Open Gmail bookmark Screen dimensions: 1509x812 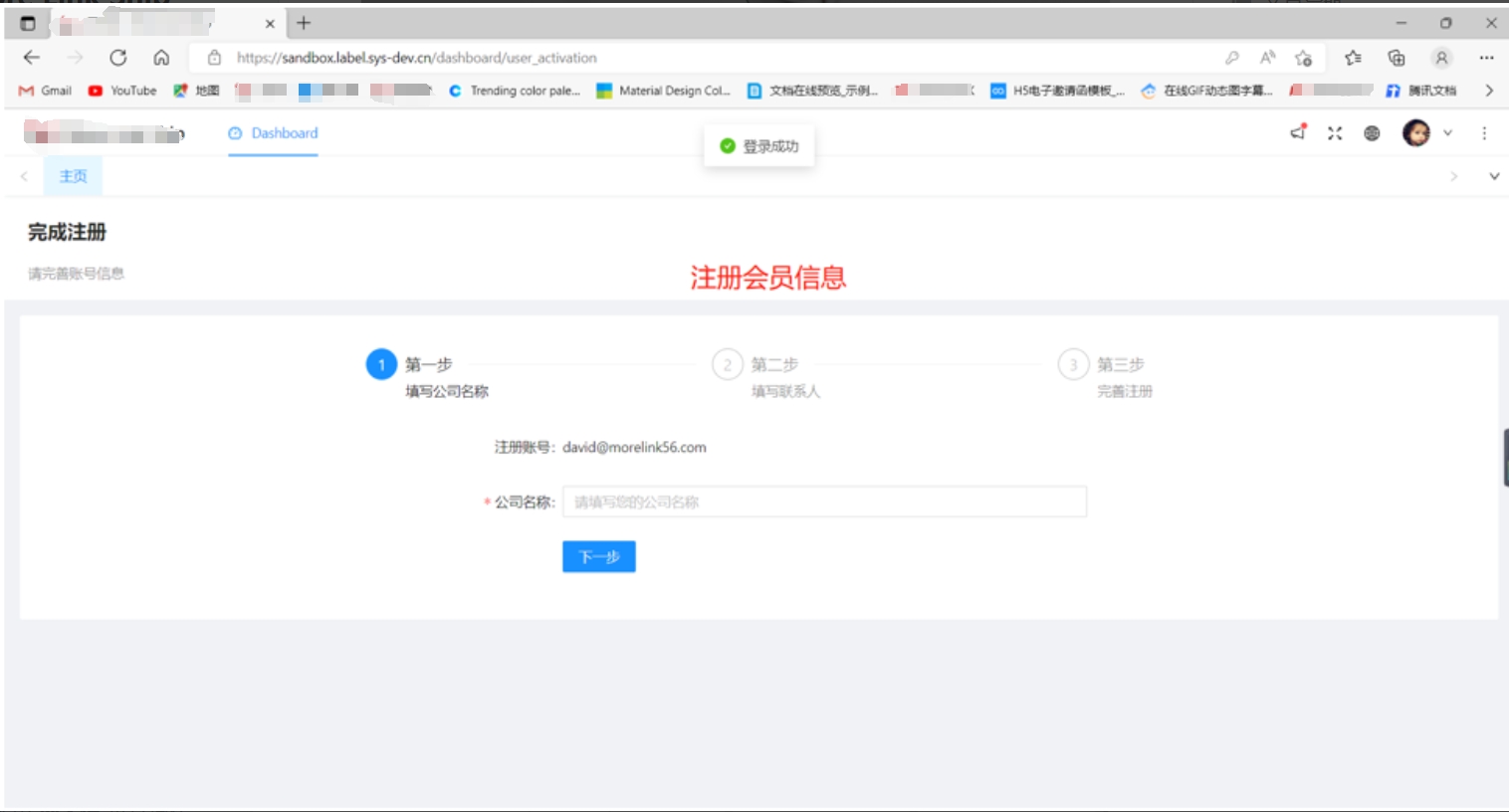coord(46,91)
